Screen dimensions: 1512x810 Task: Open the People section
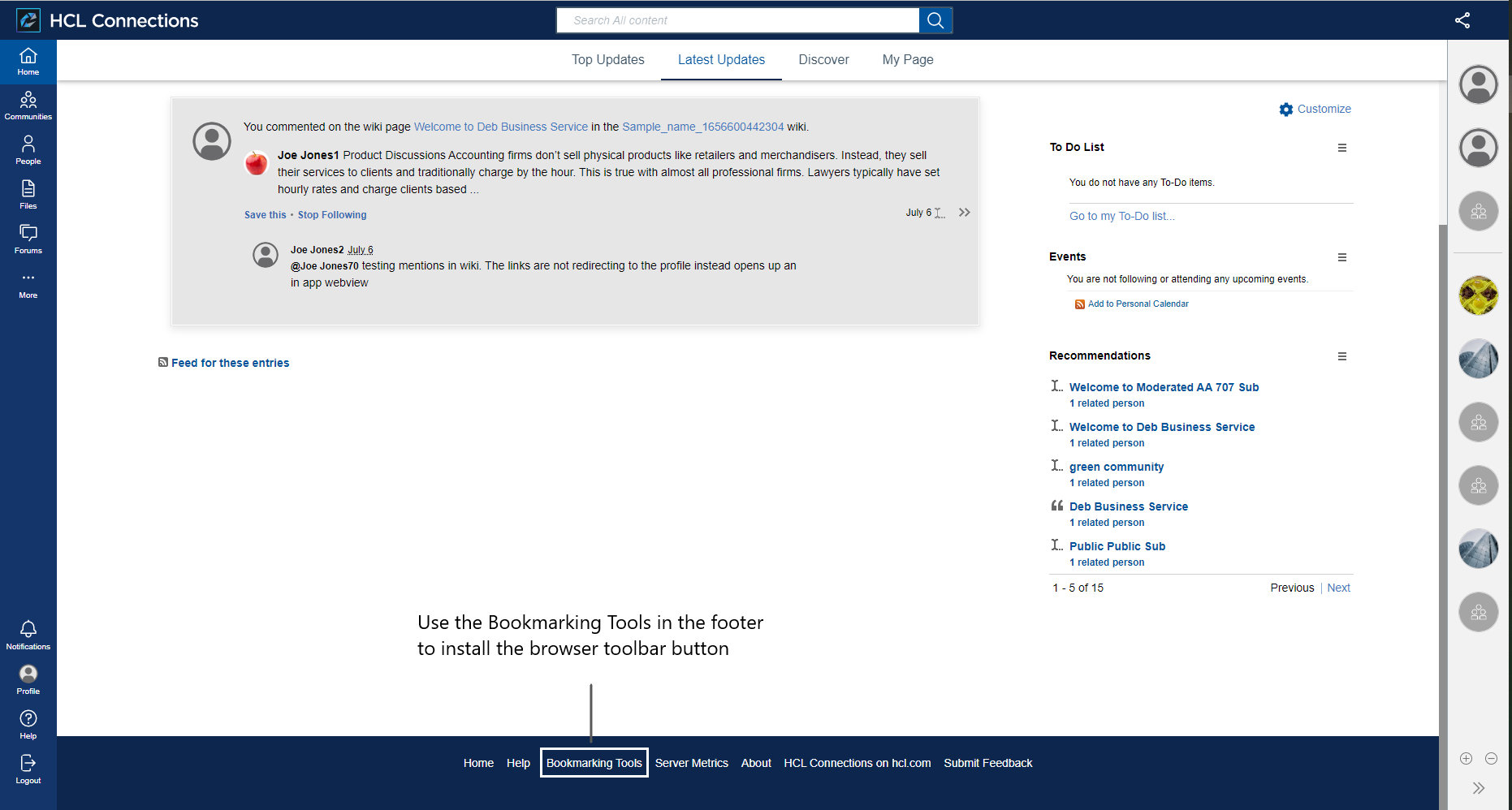pos(28,150)
